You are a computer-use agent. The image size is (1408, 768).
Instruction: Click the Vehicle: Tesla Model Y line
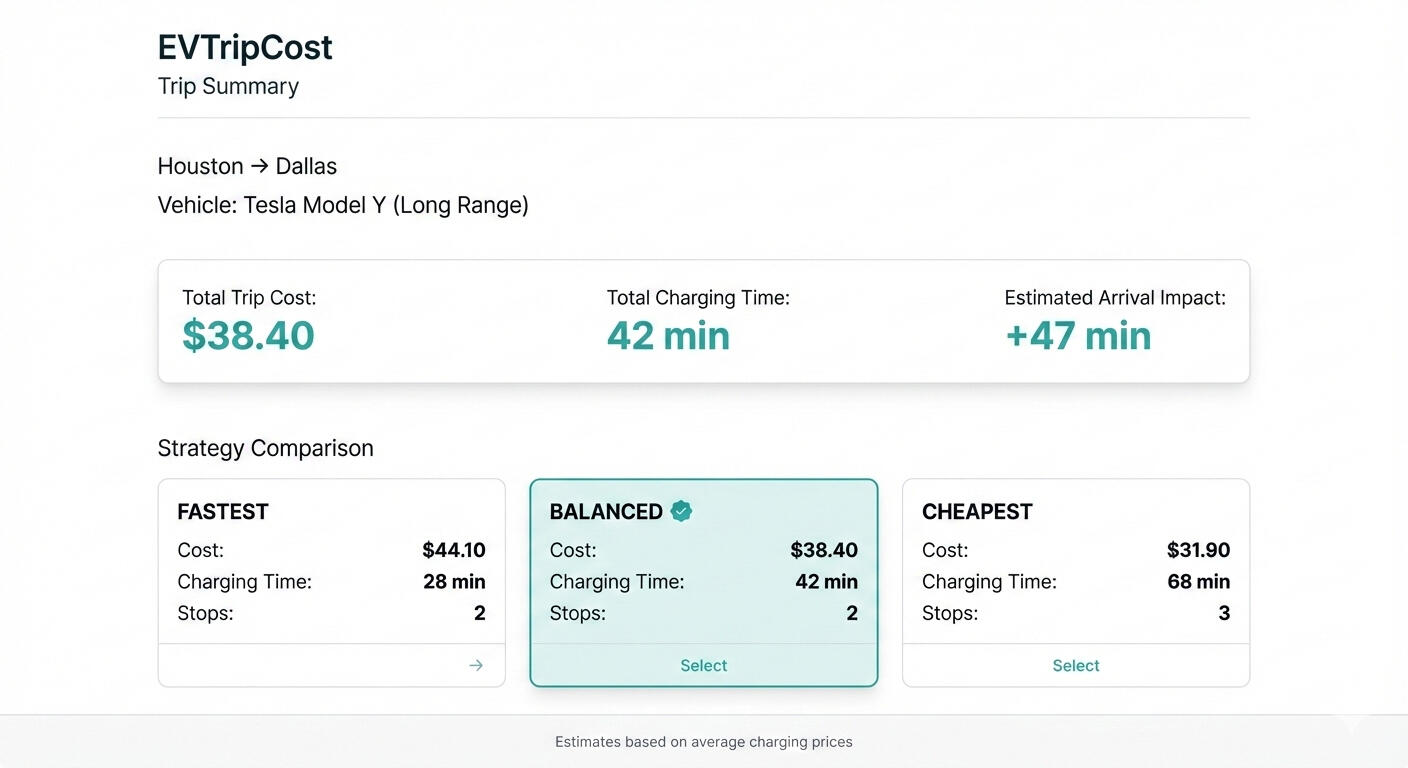(x=343, y=205)
